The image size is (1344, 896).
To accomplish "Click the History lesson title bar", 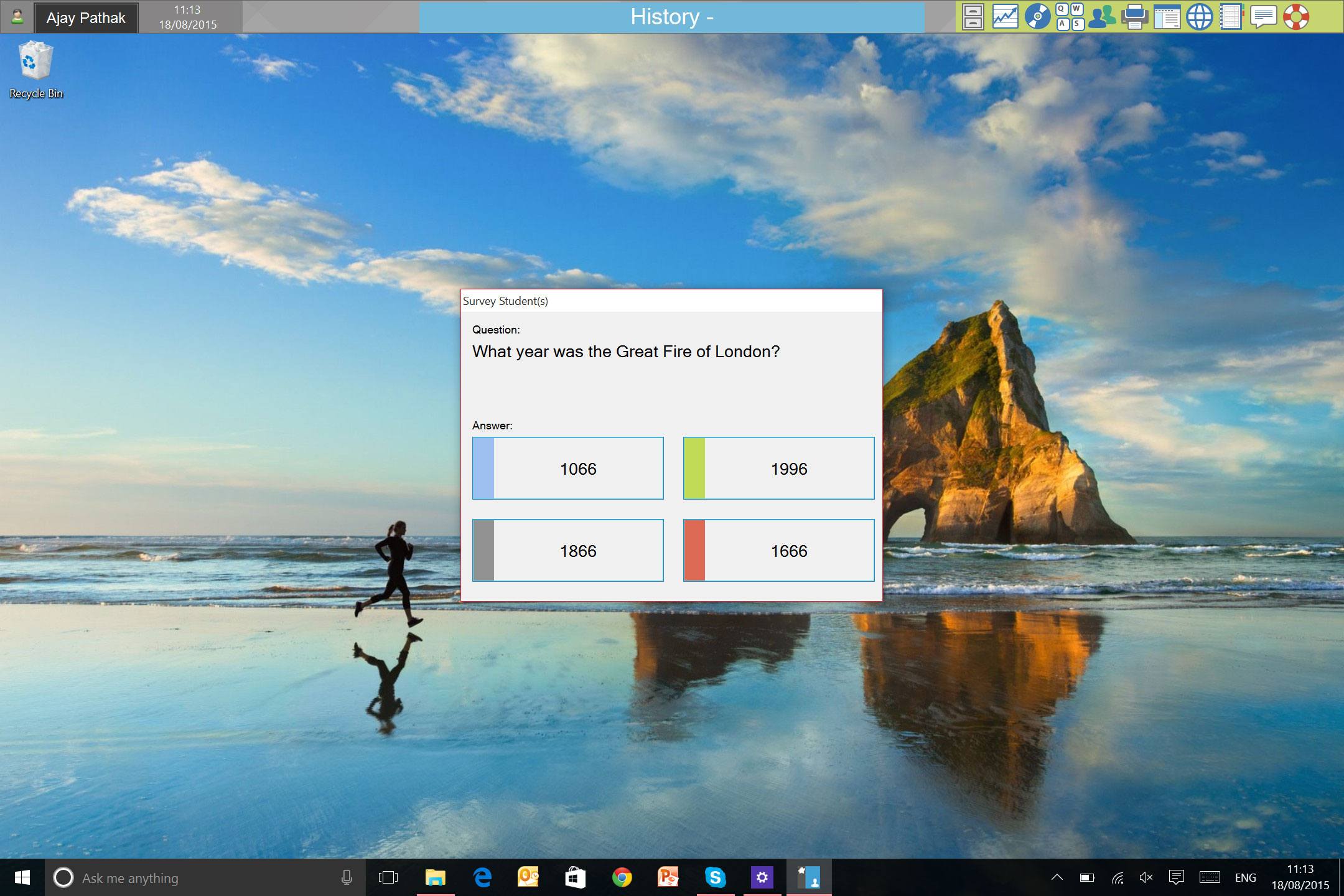I will [x=671, y=17].
